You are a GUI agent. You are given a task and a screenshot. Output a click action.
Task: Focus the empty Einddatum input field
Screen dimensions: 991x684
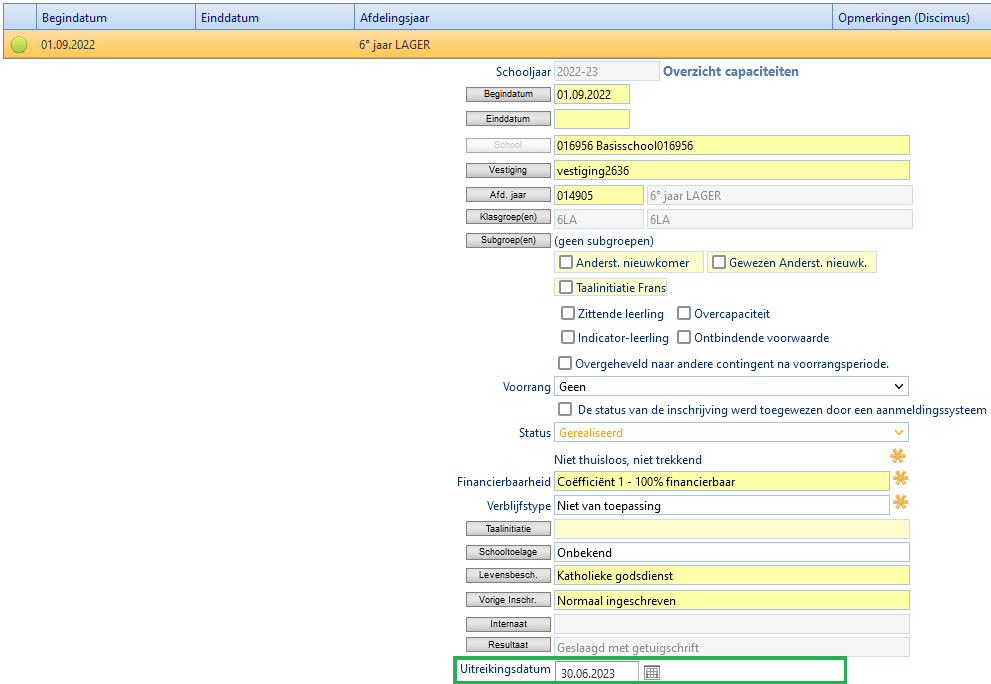coord(592,119)
